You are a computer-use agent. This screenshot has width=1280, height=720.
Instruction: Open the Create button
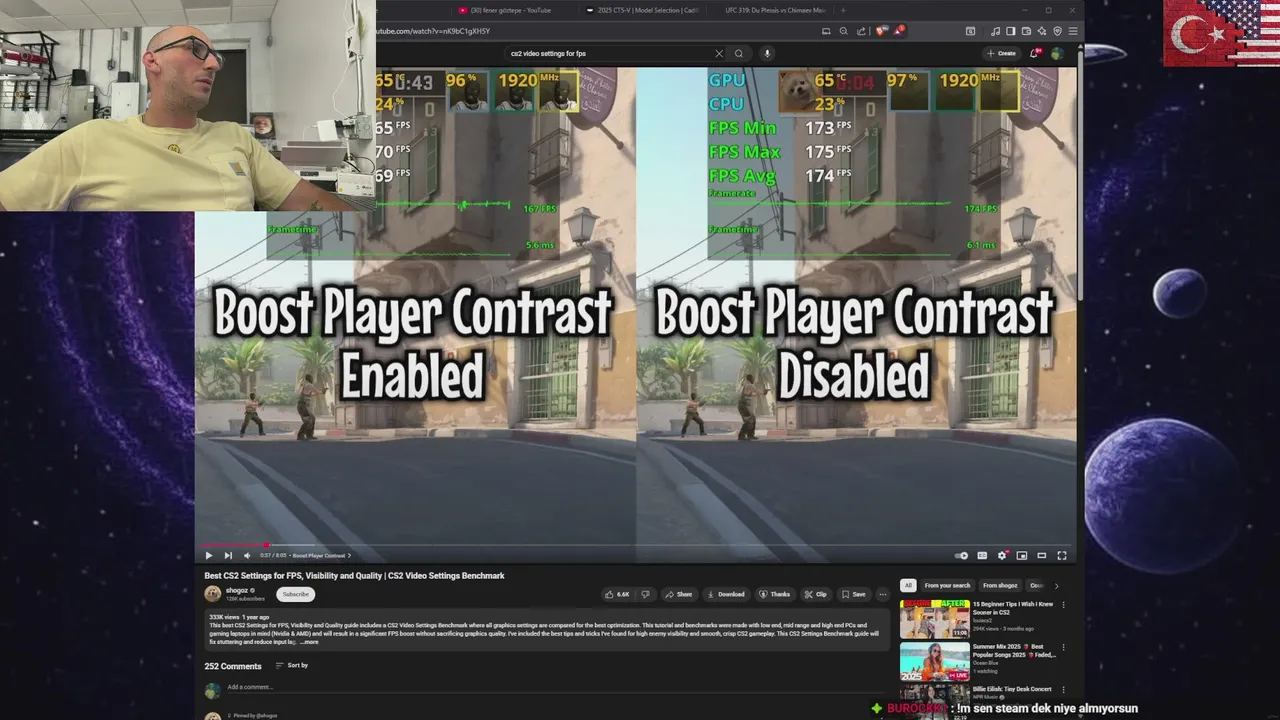(x=1001, y=54)
